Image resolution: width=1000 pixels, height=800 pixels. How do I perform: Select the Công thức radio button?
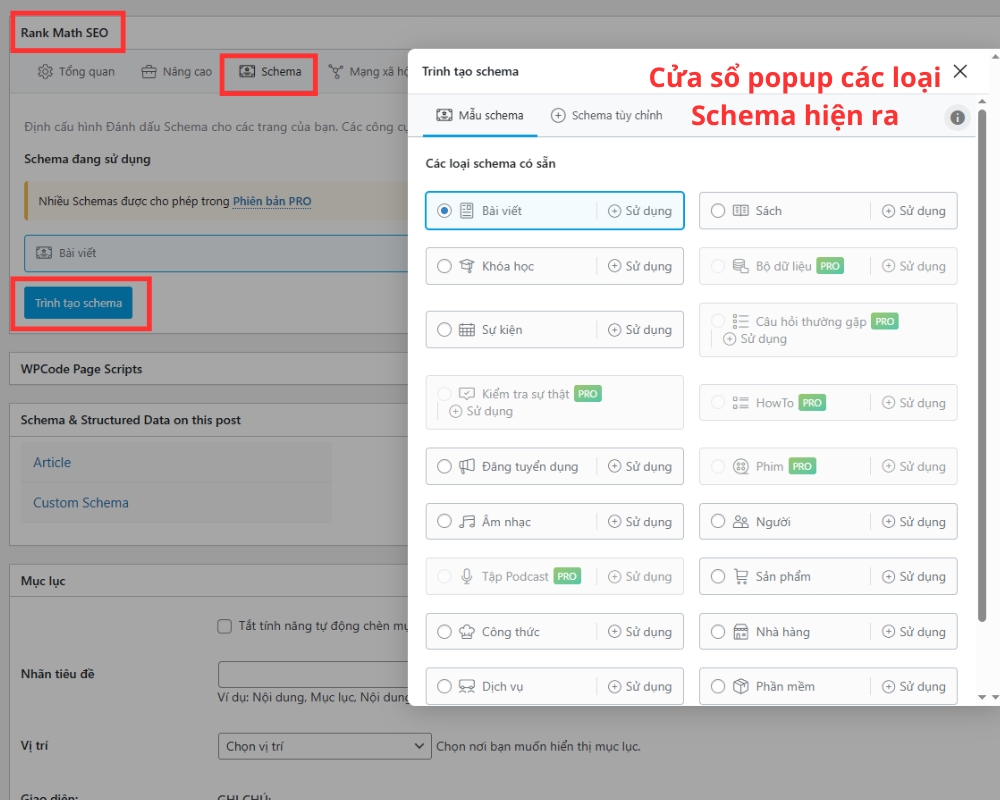[445, 632]
